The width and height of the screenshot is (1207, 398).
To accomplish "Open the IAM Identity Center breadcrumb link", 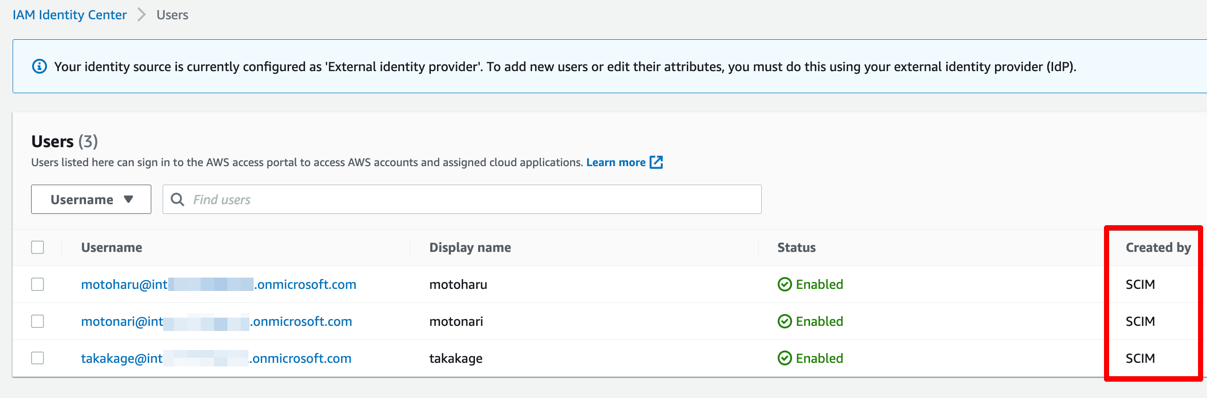I will point(70,15).
